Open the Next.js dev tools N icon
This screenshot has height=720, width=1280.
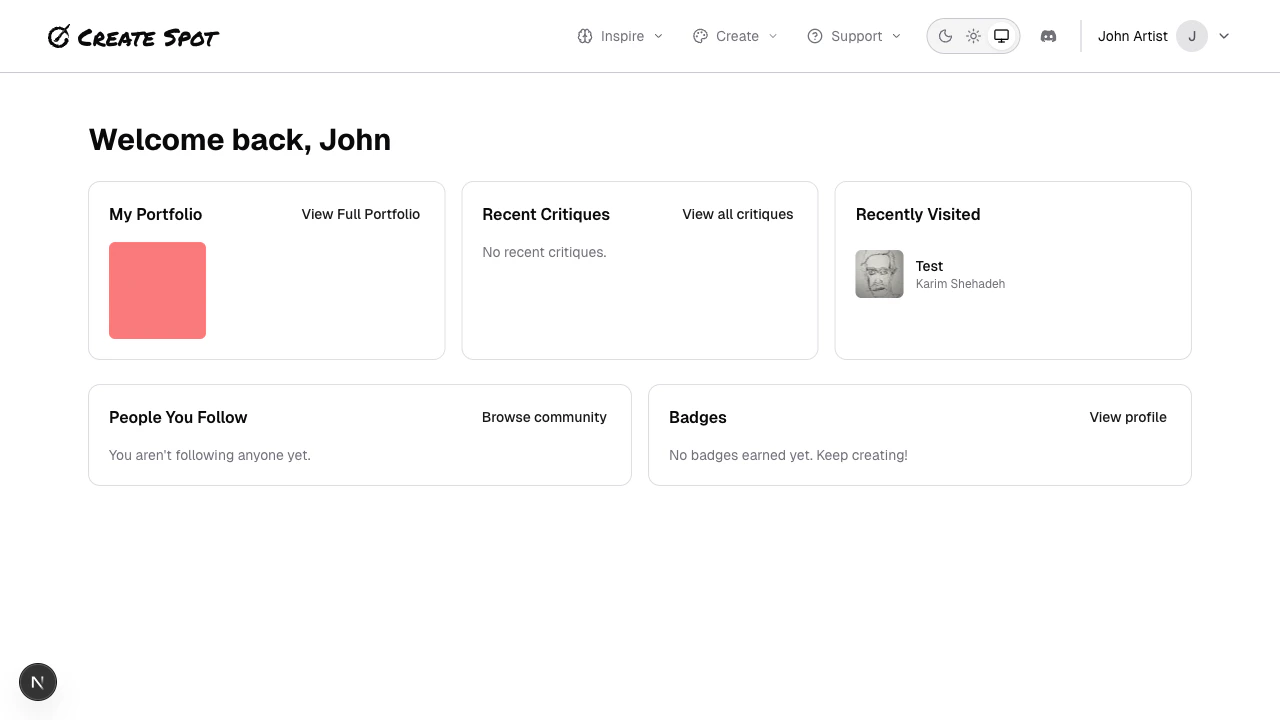(38, 682)
